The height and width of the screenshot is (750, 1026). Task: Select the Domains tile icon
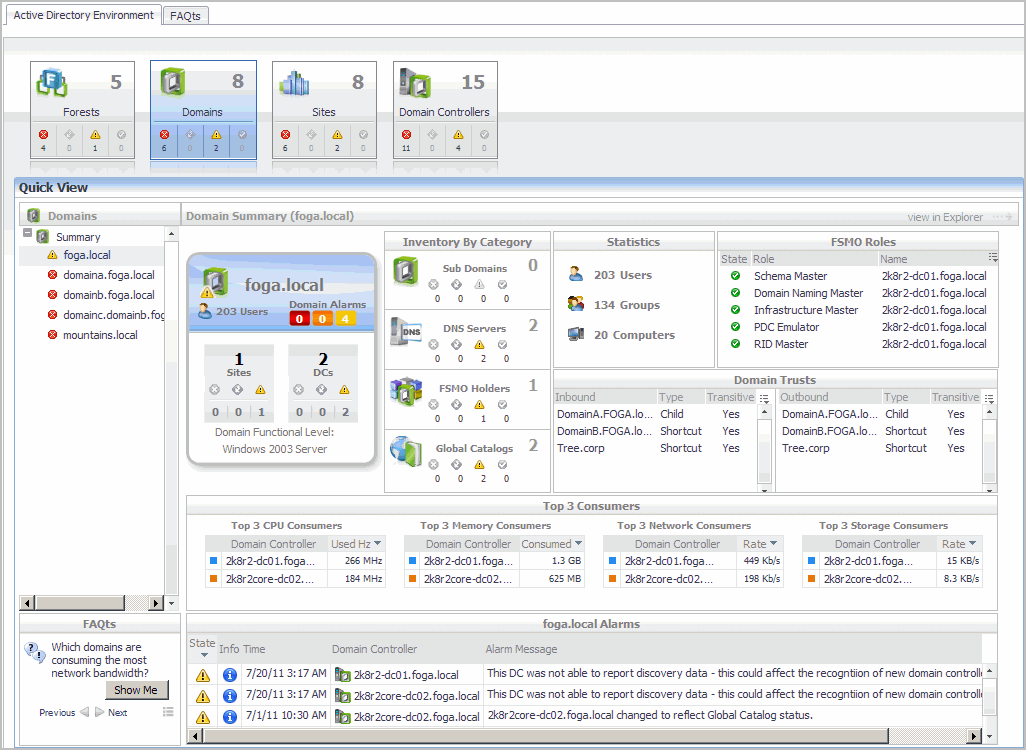173,82
